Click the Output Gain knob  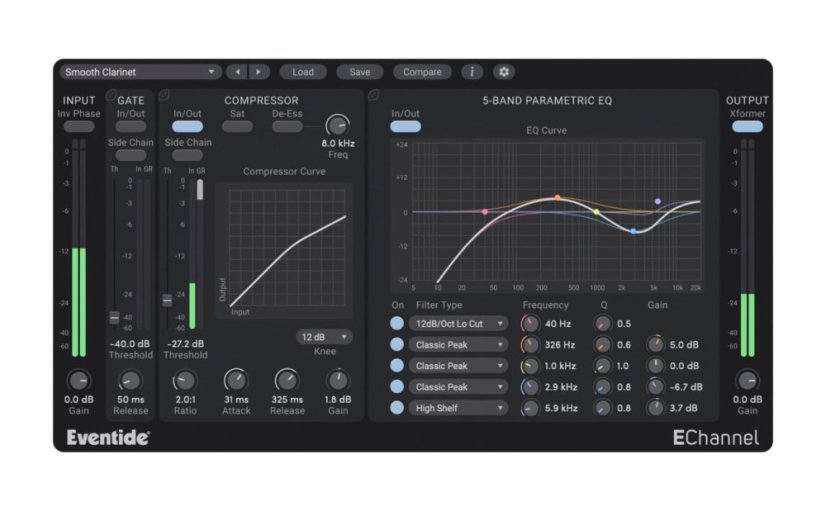(x=747, y=380)
